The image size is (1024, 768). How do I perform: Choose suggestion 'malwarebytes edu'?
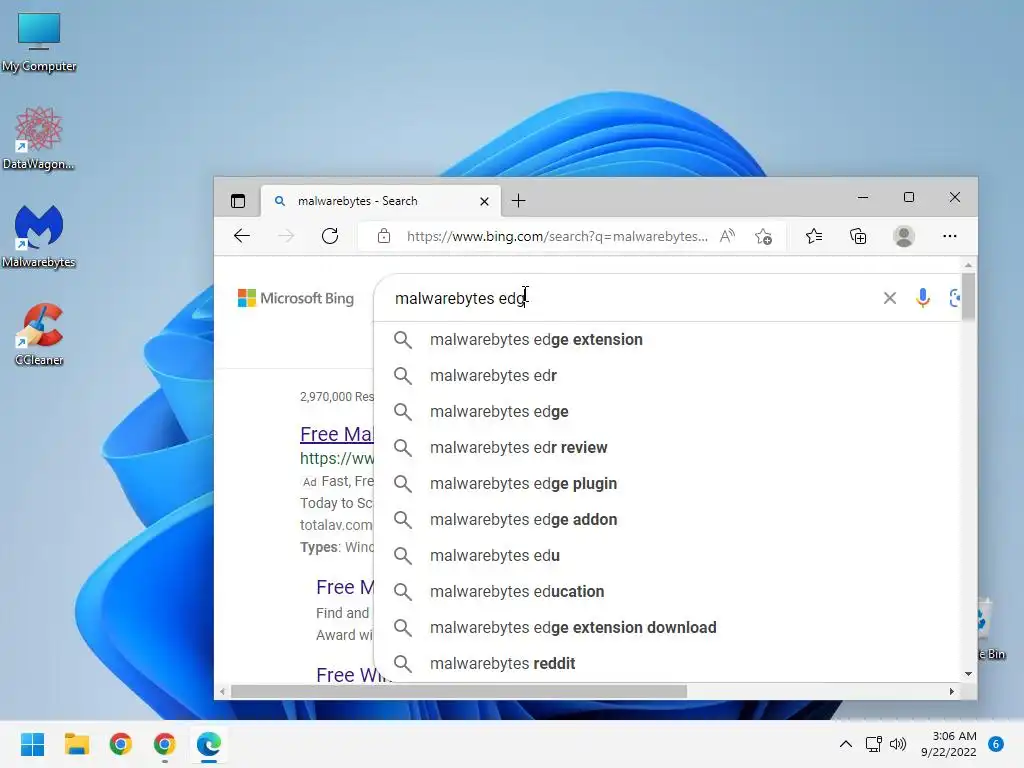667,555
